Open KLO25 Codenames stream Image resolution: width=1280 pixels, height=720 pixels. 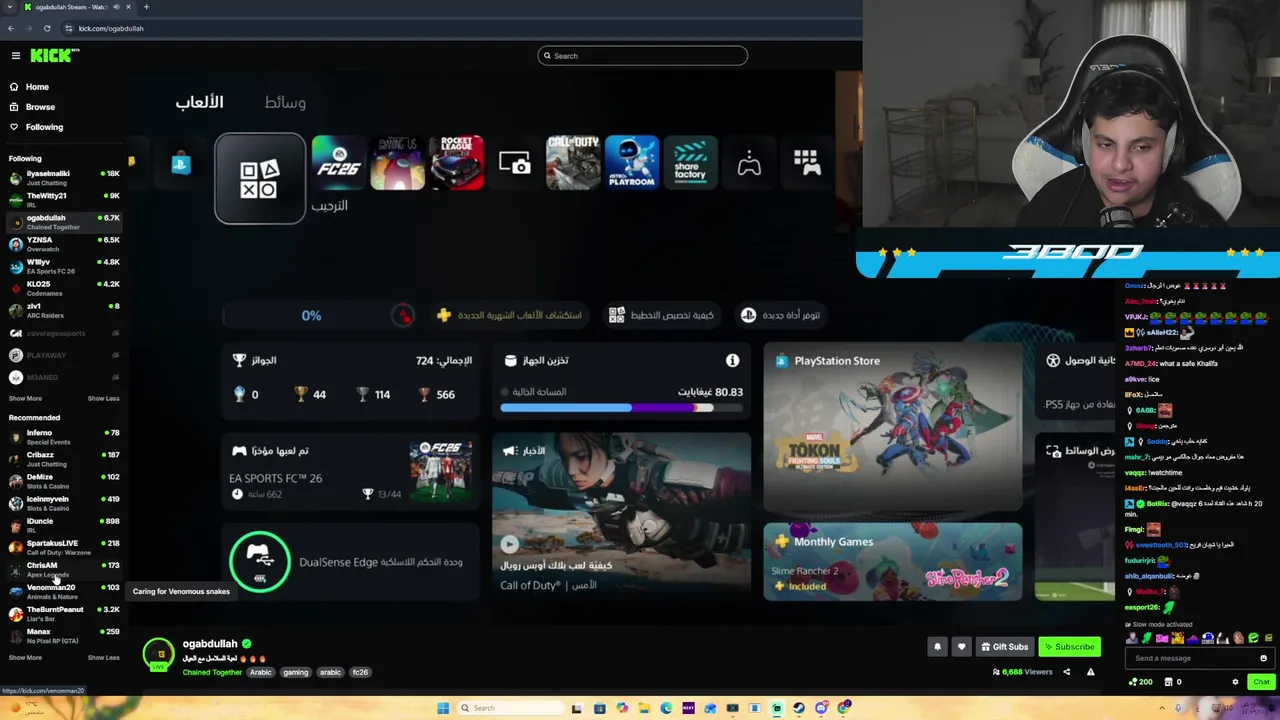63,287
